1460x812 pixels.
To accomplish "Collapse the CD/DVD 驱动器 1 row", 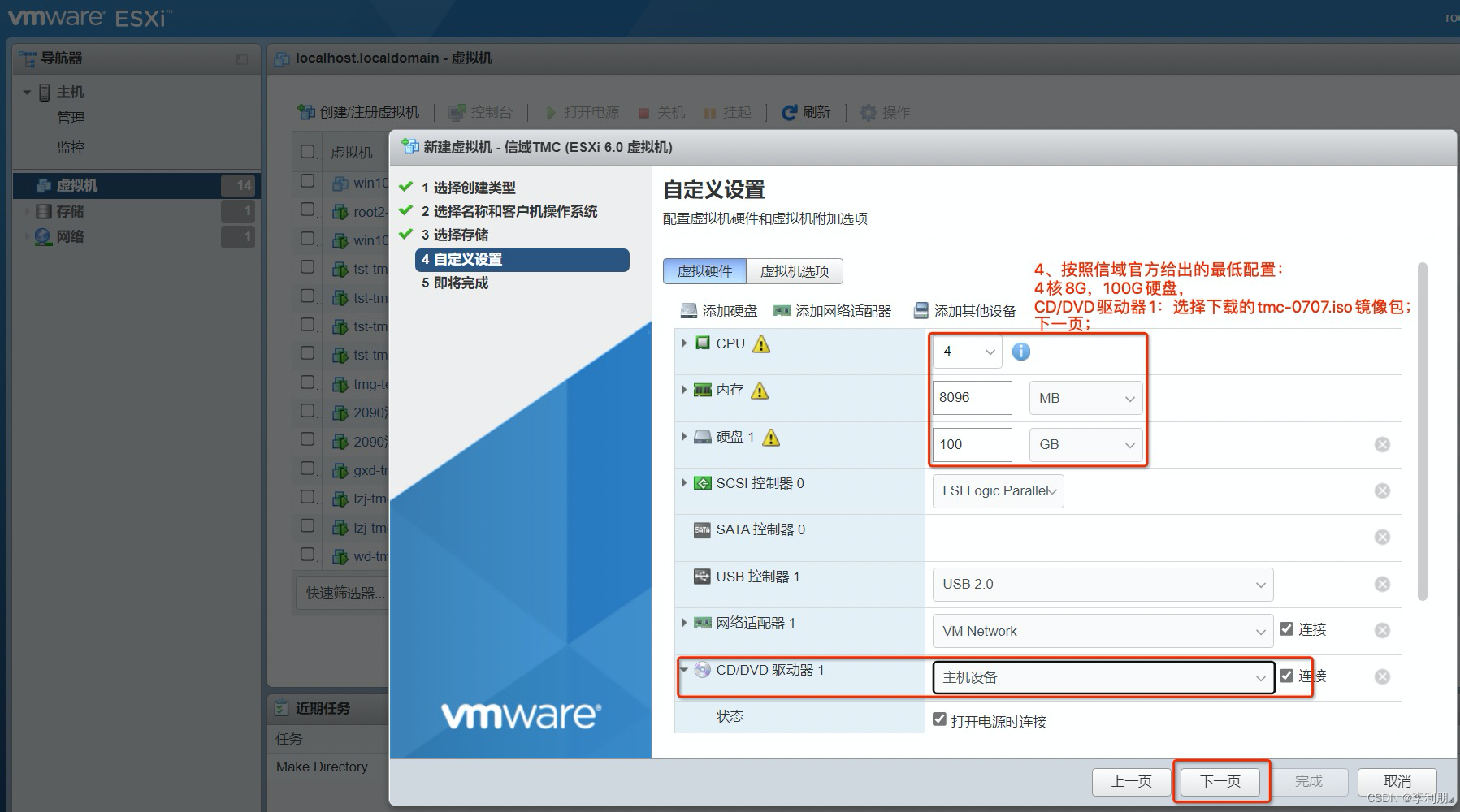I will [684, 670].
